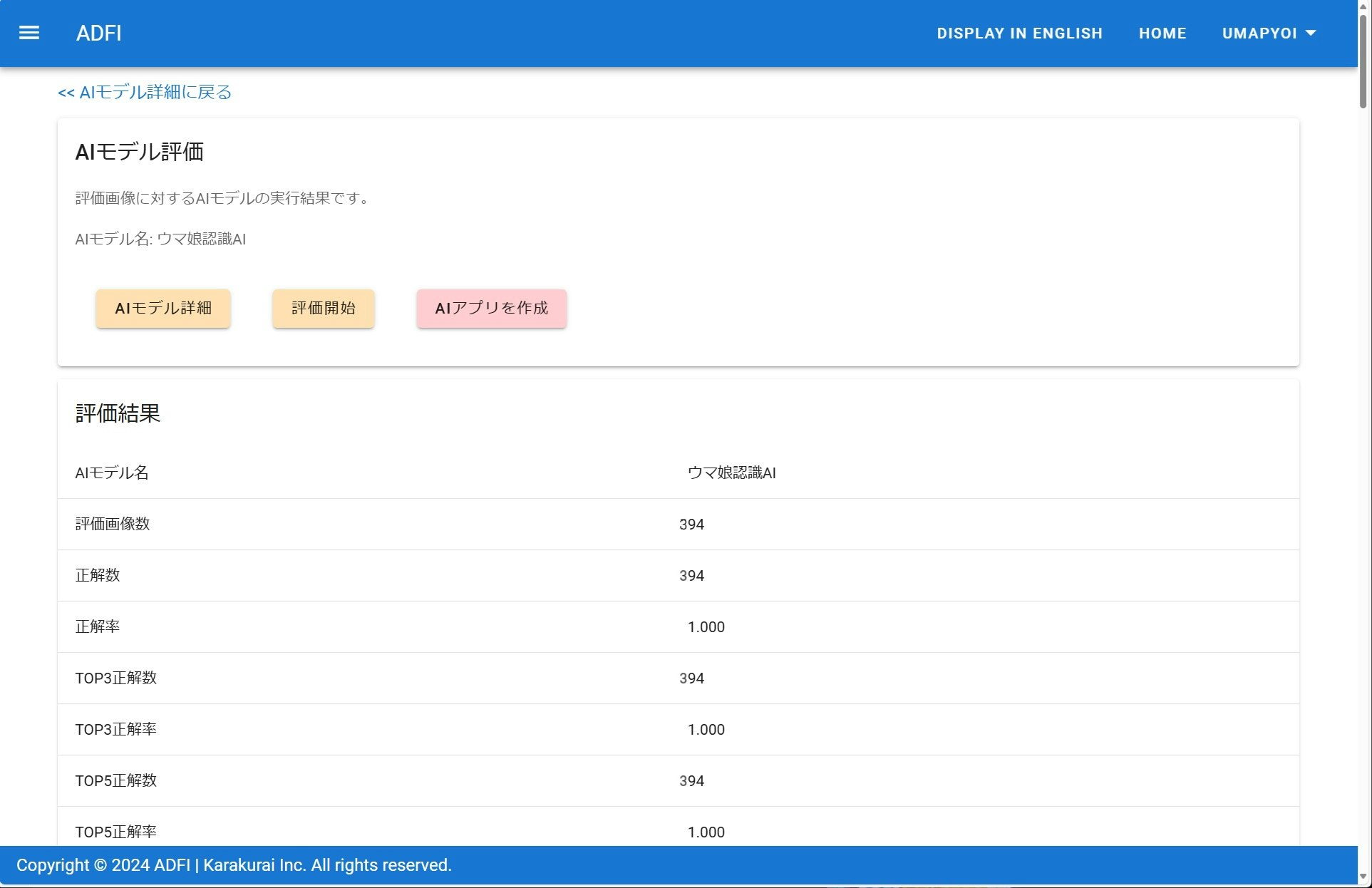Image resolution: width=1372 pixels, height=888 pixels.
Task: Click the ADFI app title
Action: click(98, 33)
